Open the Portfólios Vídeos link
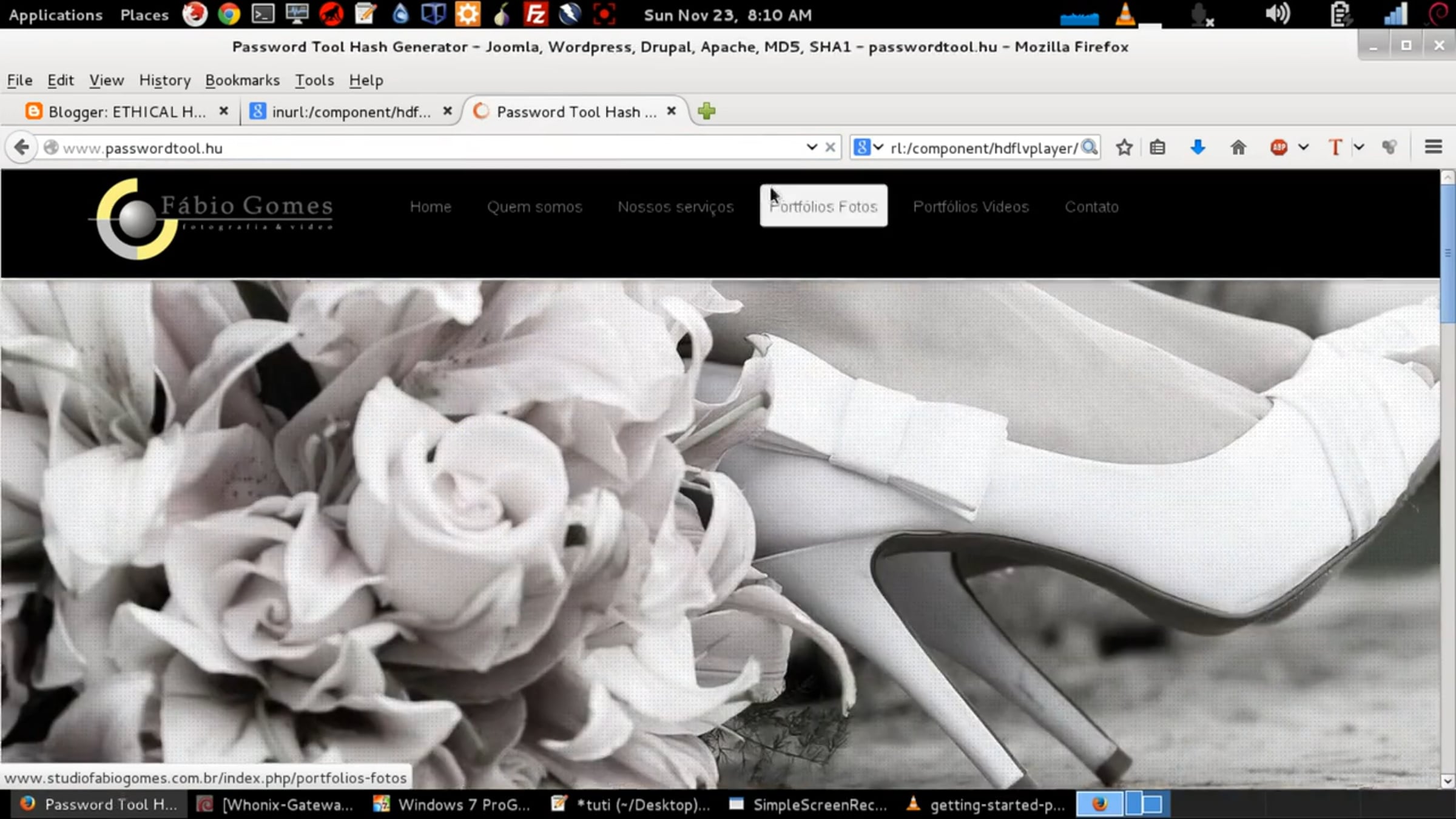 click(971, 206)
